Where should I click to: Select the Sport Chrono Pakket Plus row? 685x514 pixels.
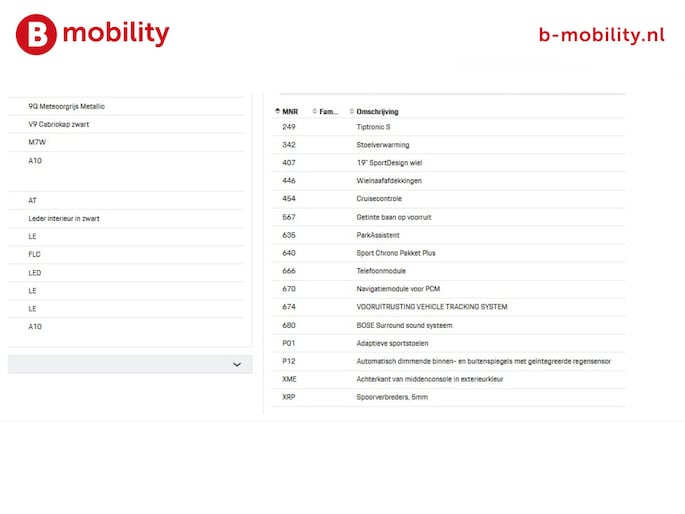tap(396, 253)
